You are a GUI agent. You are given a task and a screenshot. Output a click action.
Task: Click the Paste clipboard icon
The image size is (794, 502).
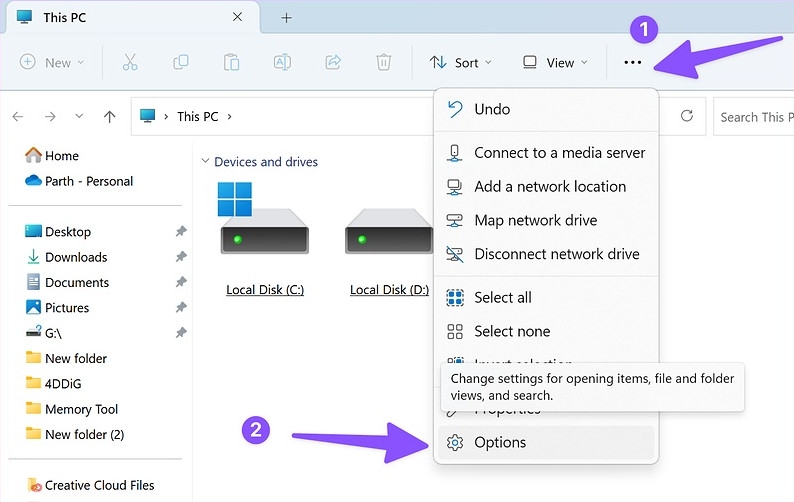tap(231, 62)
